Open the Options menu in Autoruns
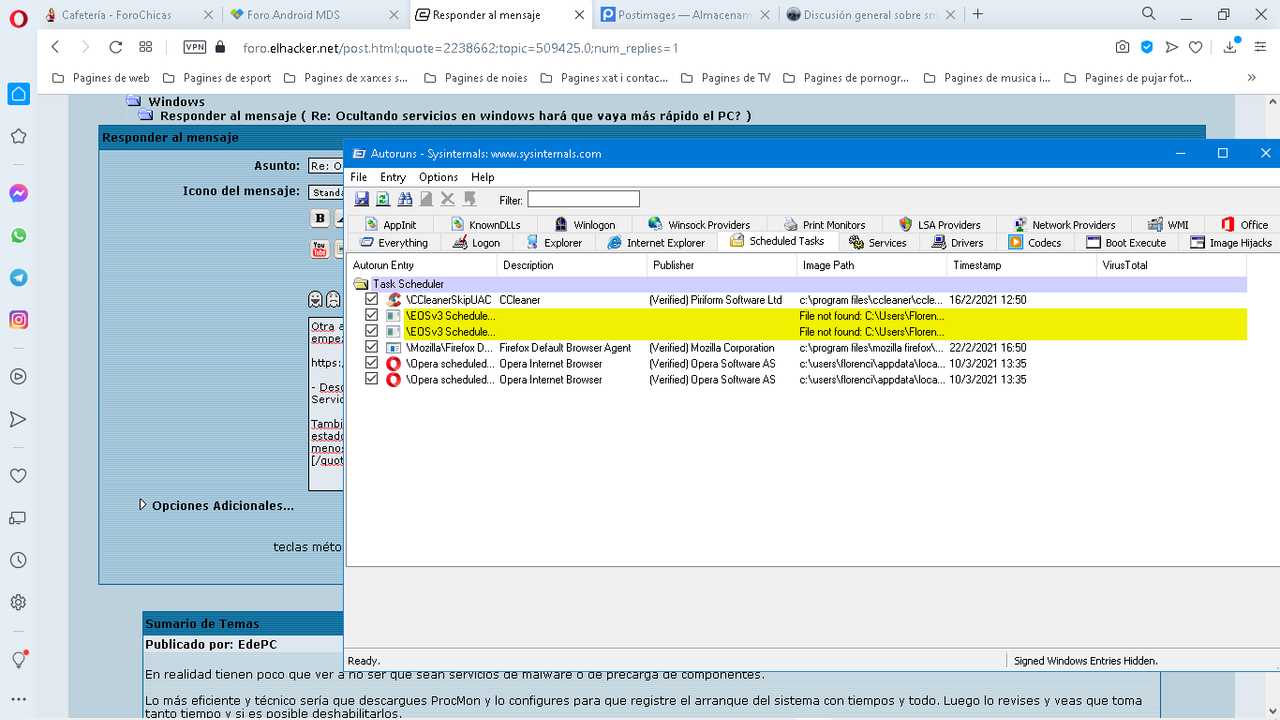 point(438,177)
